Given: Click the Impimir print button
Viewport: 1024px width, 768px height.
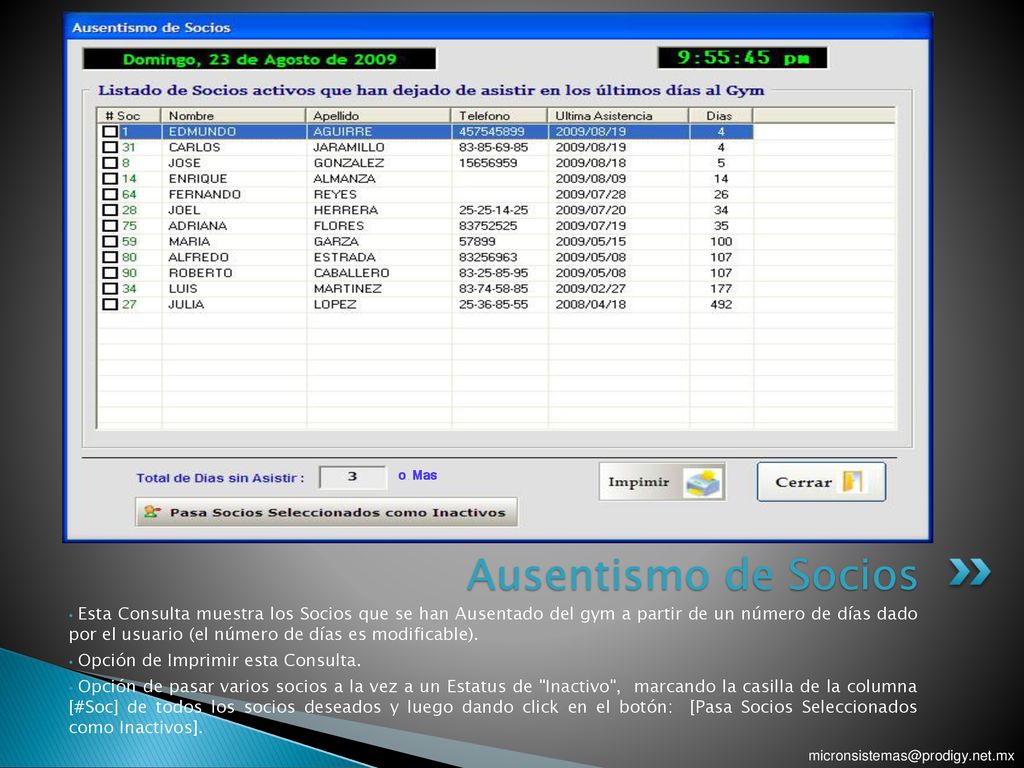Looking at the screenshot, I should click(x=662, y=482).
